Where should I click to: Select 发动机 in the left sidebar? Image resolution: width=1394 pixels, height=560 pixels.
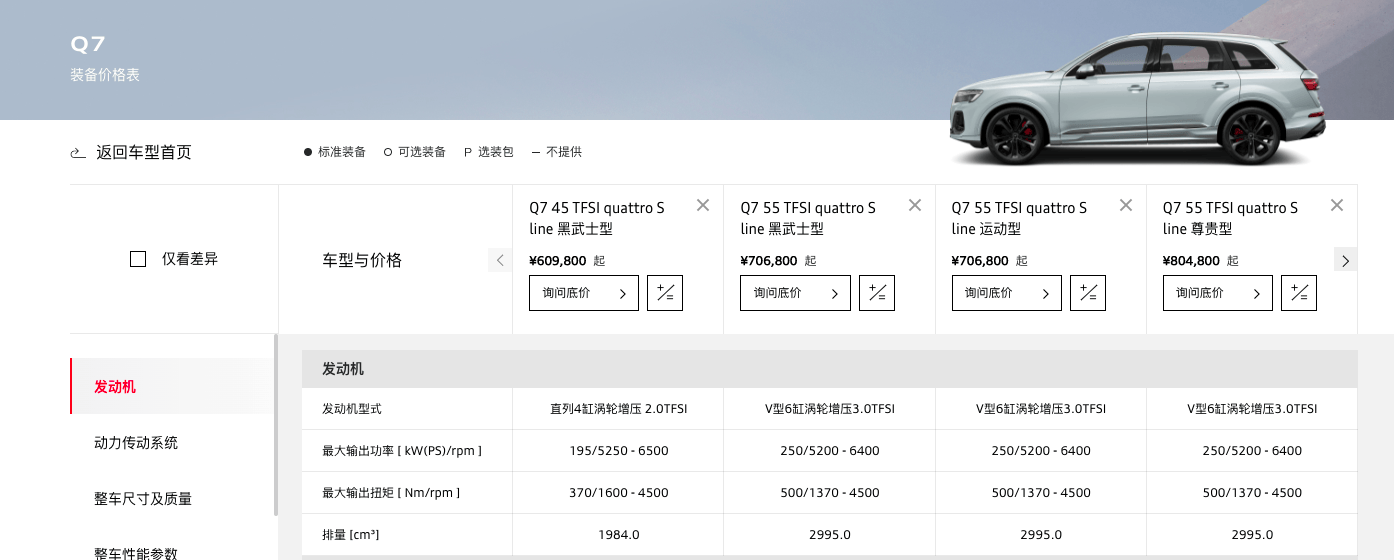point(115,386)
